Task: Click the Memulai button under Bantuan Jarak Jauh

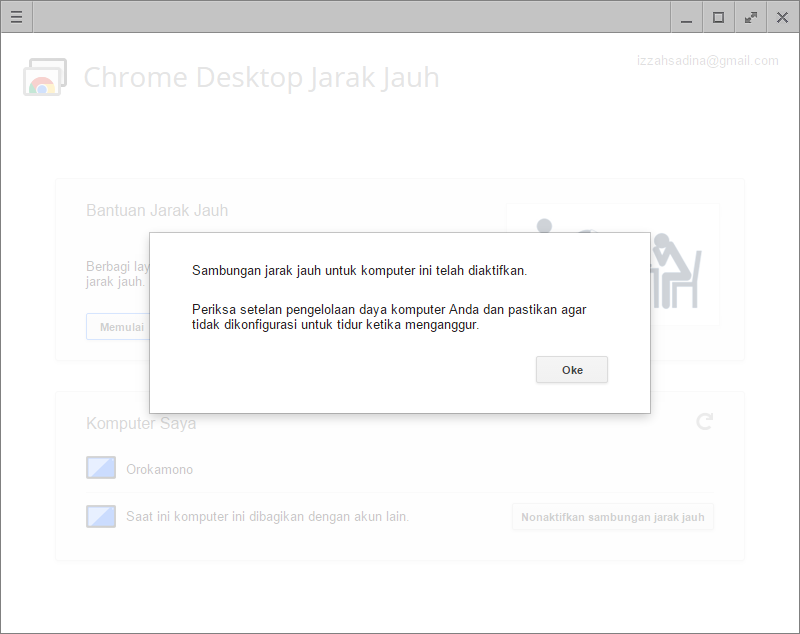Action: pos(118,327)
